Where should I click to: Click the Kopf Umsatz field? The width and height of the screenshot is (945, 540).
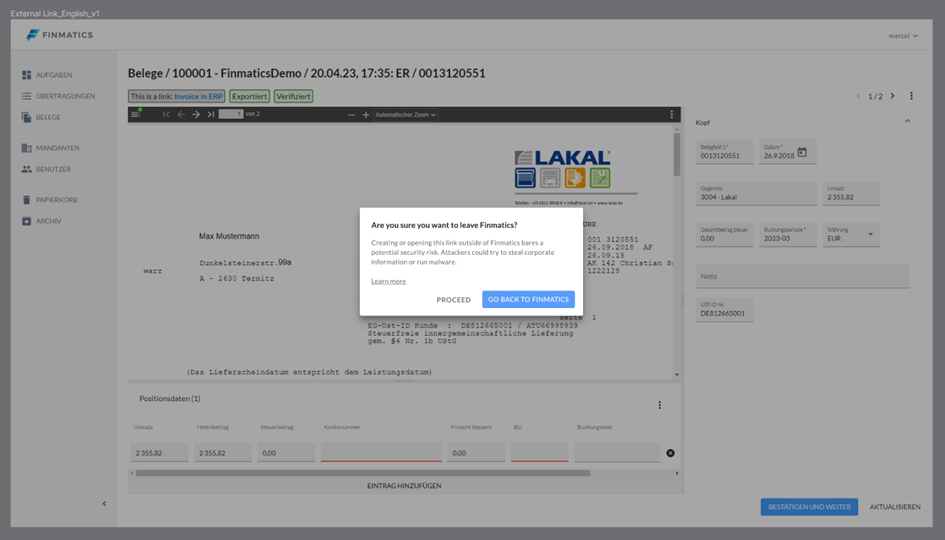pyautogui.click(x=851, y=193)
